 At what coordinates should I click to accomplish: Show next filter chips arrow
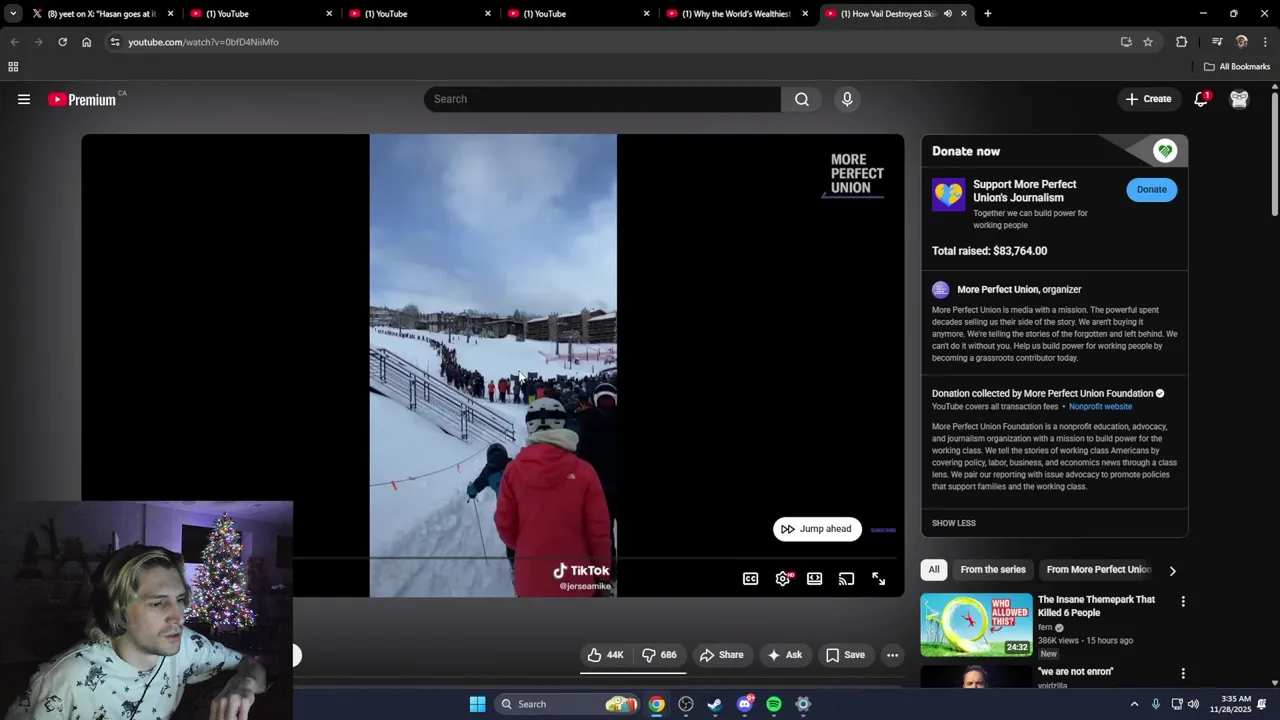pyautogui.click(x=1172, y=570)
